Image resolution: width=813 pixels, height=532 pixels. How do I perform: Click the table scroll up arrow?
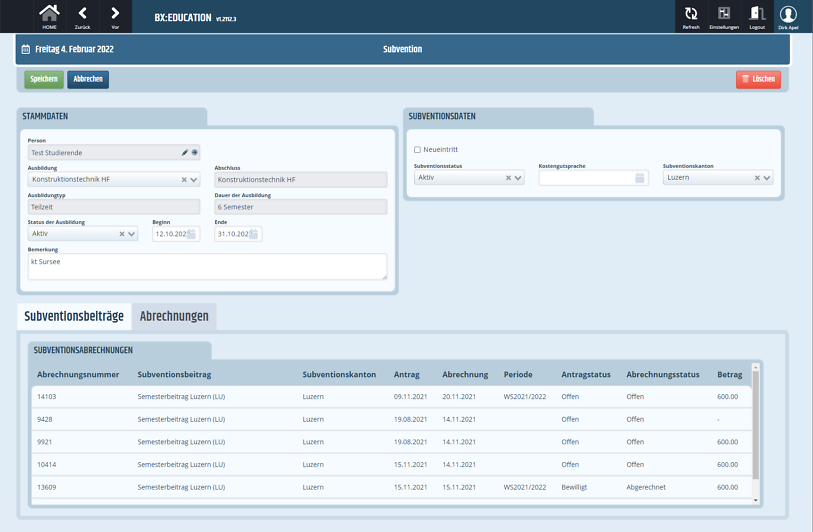755,367
